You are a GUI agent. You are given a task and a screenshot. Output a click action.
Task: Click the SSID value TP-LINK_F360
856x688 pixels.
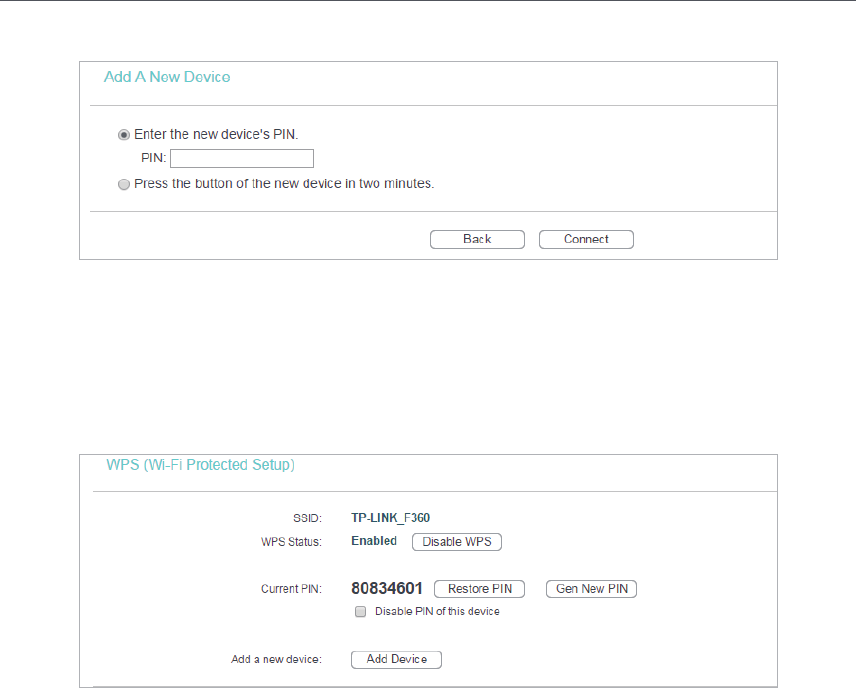coord(390,518)
